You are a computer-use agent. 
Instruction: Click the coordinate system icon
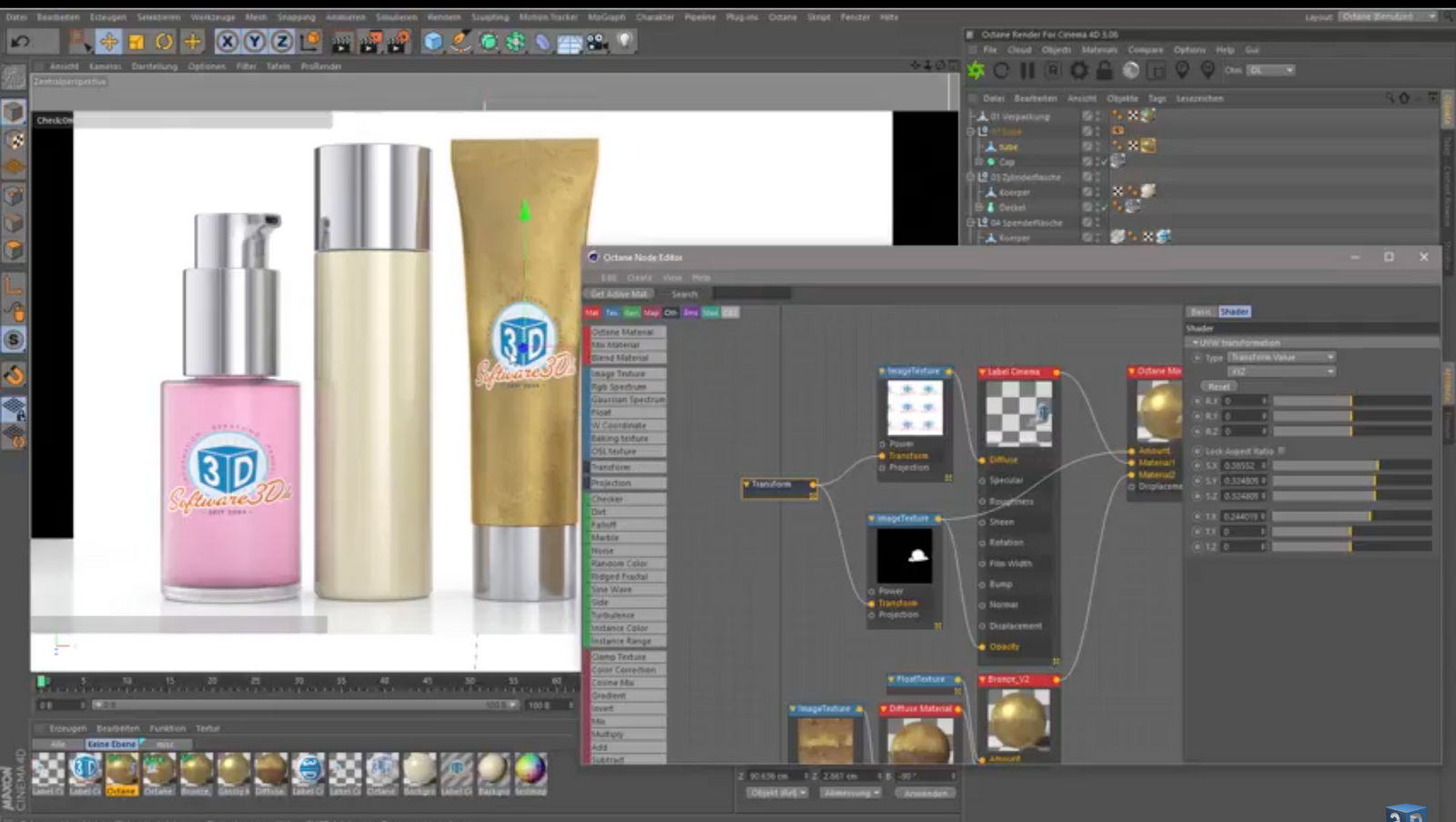point(309,42)
